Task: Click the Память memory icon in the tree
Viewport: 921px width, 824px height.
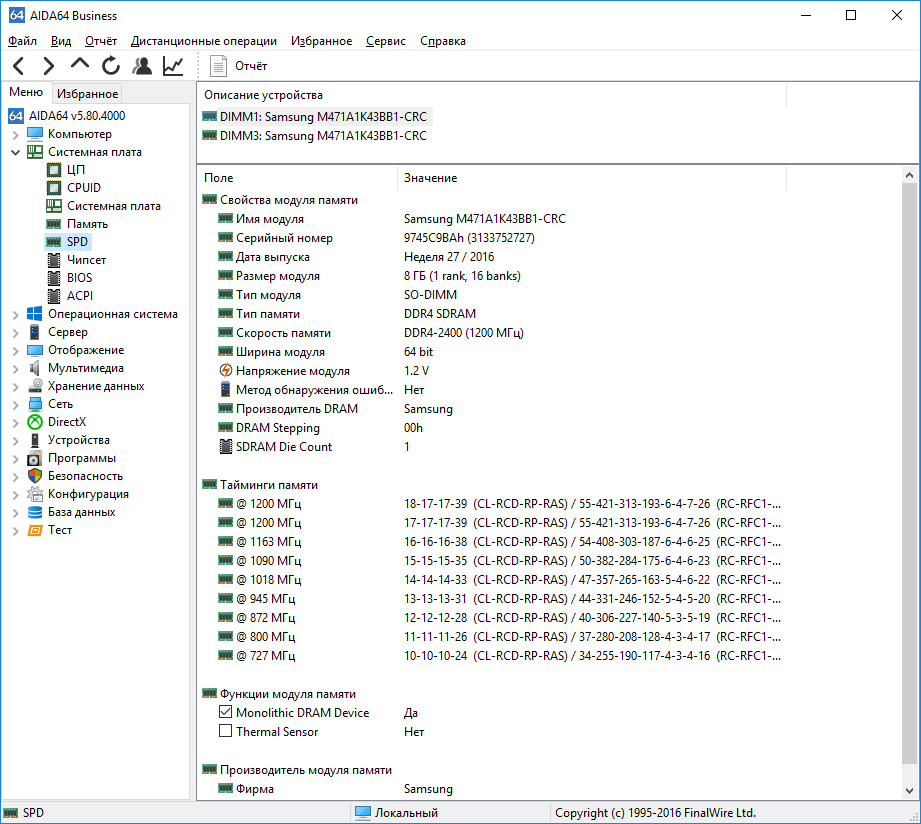Action: pos(53,224)
